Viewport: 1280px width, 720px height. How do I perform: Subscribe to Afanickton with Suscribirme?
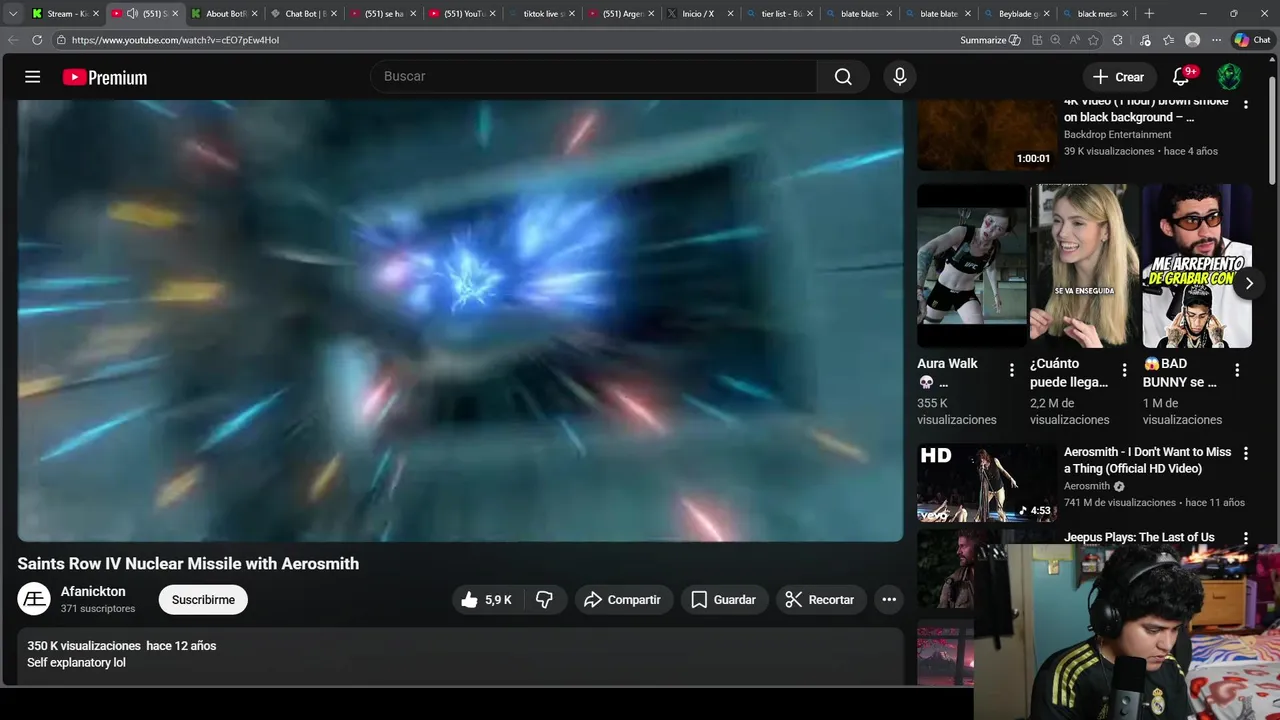tap(203, 600)
